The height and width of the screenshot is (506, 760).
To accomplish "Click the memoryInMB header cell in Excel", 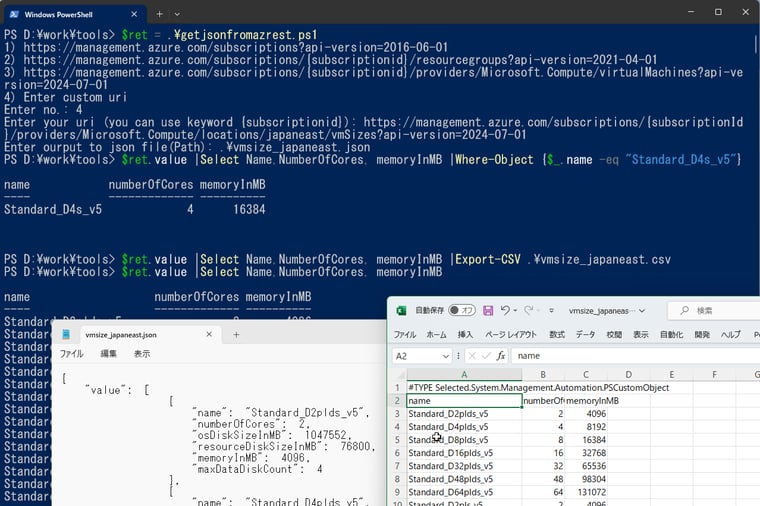I will click(x=586, y=401).
